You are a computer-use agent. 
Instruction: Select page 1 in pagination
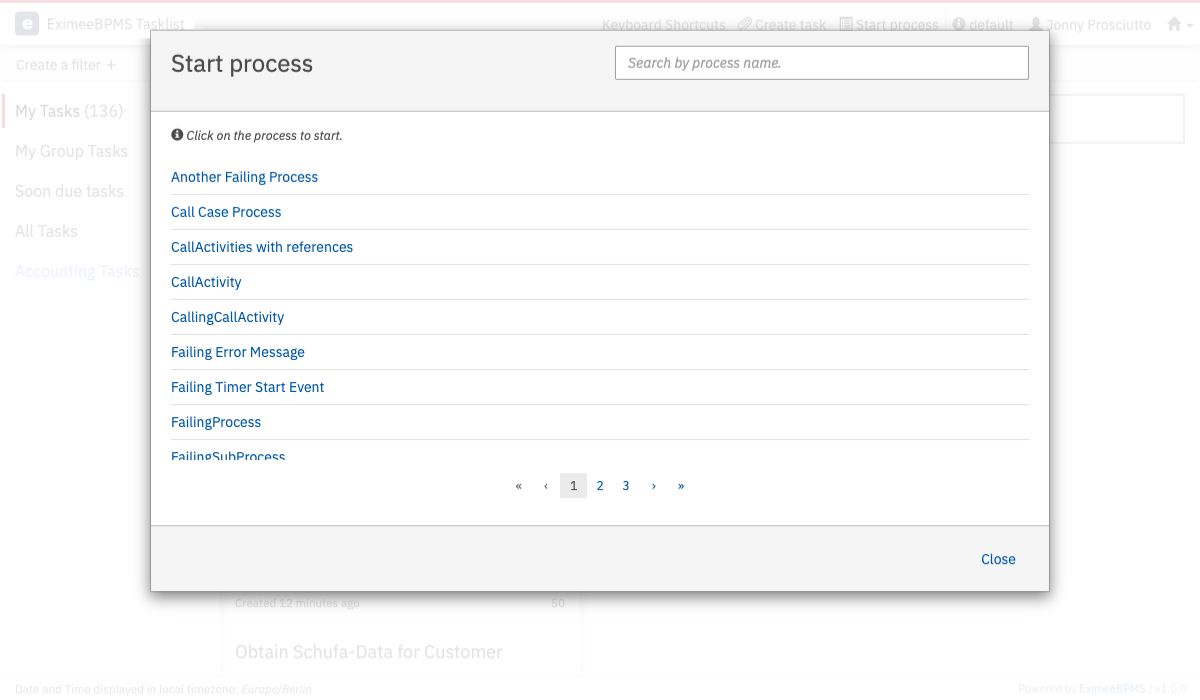(x=573, y=486)
